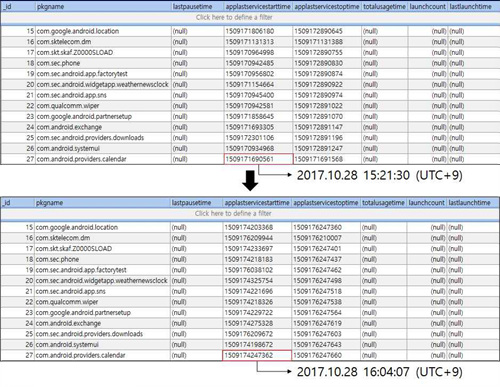Select cell with value 1509172890922
Image resolution: width=500 pixels, height=387 pixels.
pyautogui.click(x=327, y=85)
